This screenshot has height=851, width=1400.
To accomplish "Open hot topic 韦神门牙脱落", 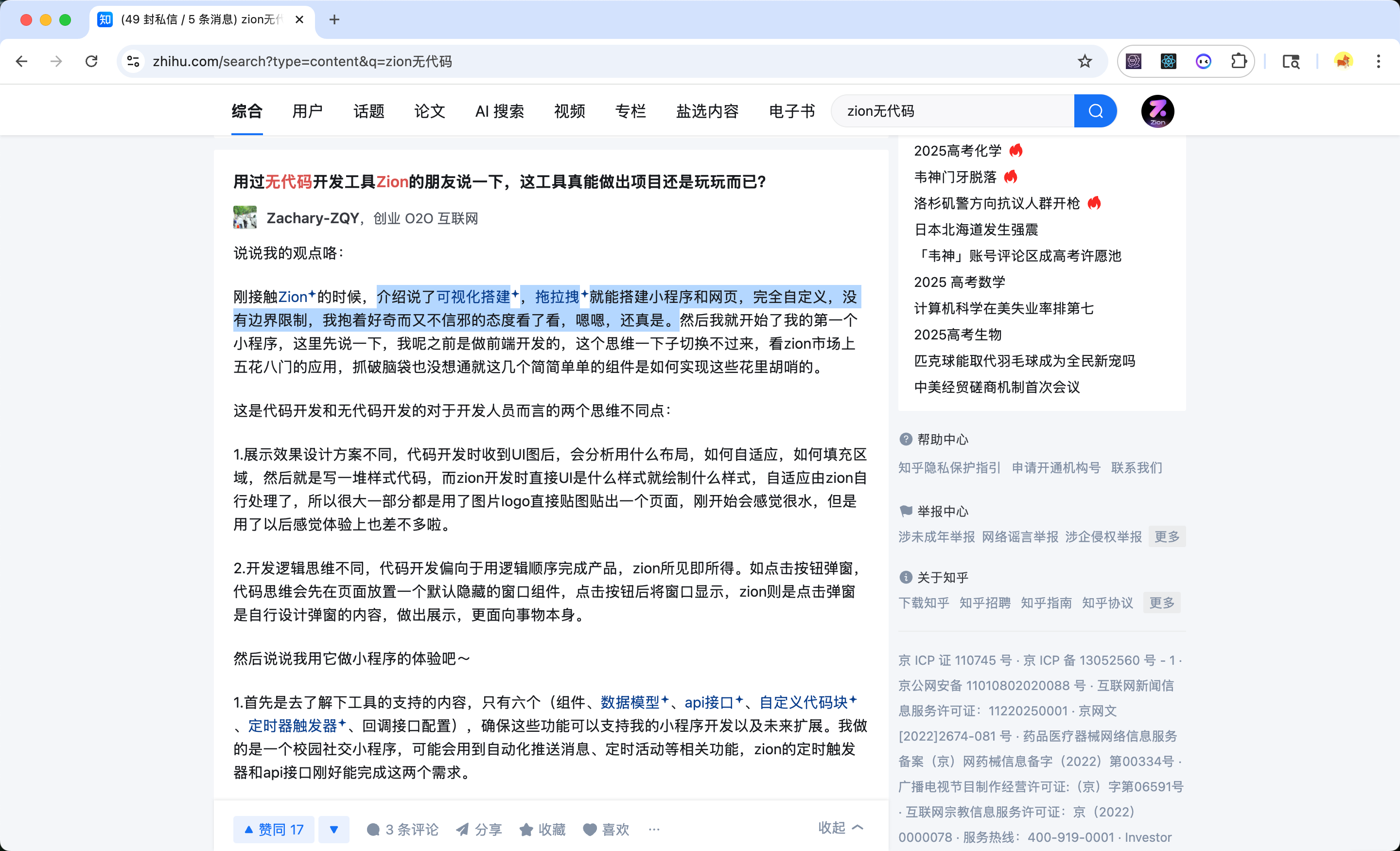I will [955, 177].
